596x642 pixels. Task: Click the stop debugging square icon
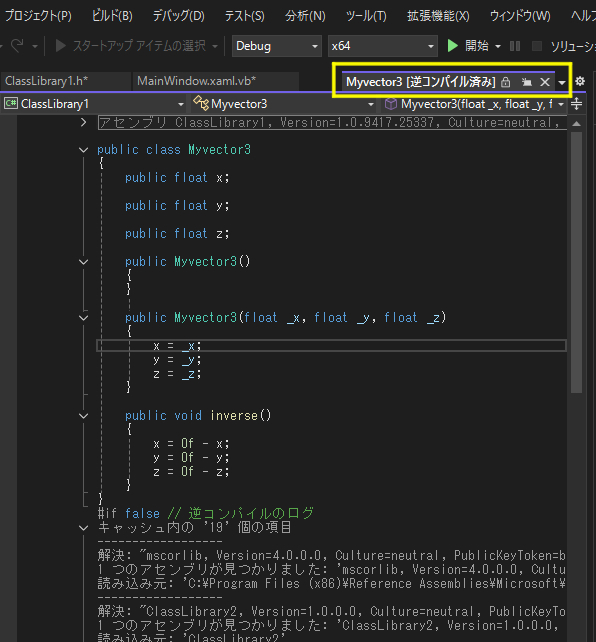pyautogui.click(x=537, y=46)
